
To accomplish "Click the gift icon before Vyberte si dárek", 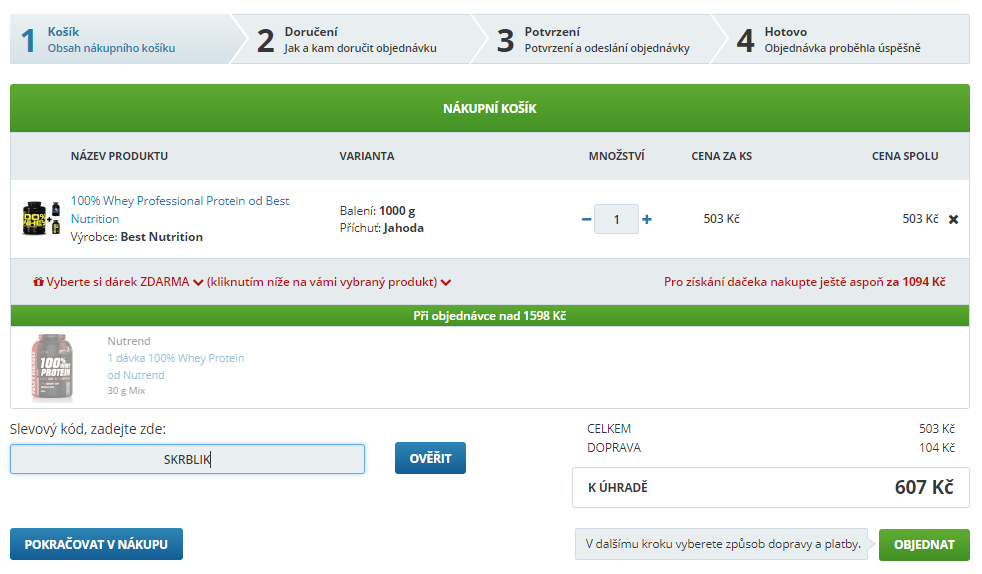I will pyautogui.click(x=38, y=282).
